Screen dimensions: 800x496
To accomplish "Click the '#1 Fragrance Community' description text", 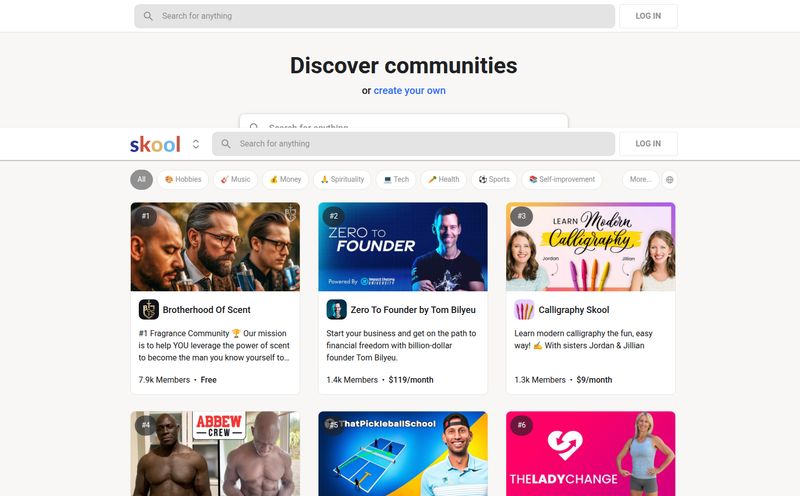I will (214, 345).
